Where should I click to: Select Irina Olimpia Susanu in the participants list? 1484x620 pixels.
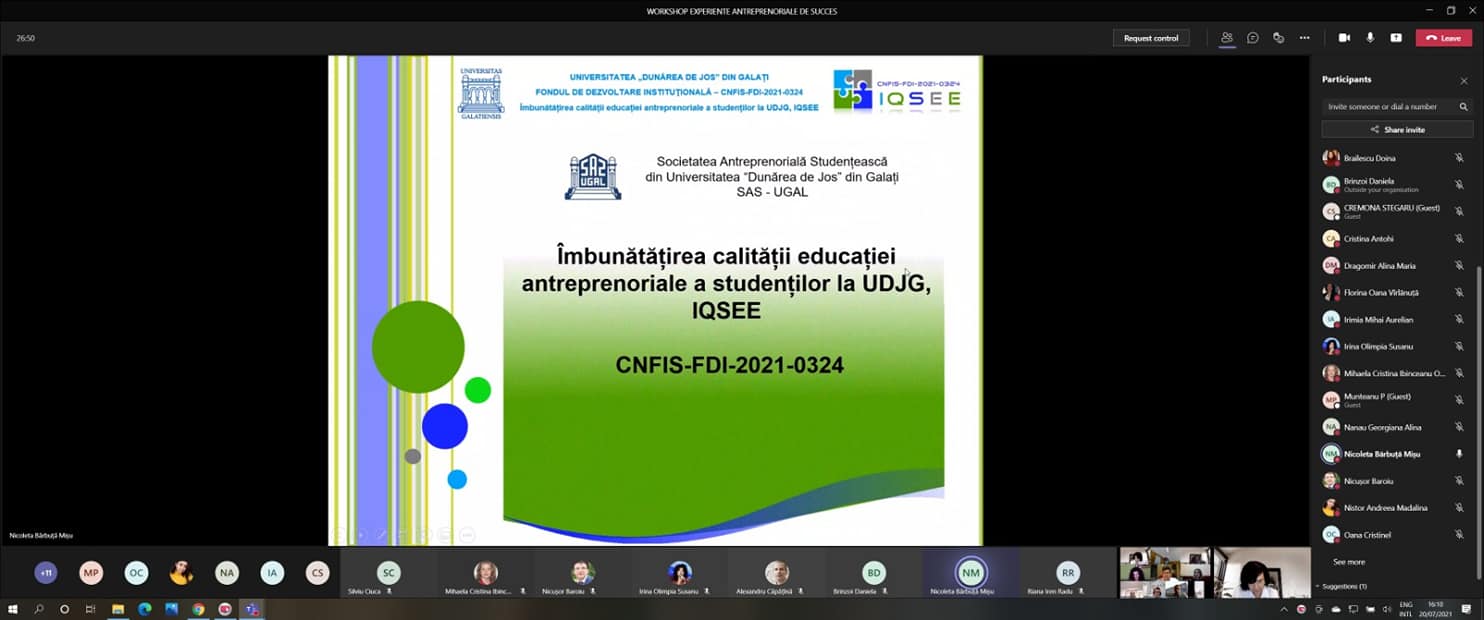click(x=1396, y=347)
